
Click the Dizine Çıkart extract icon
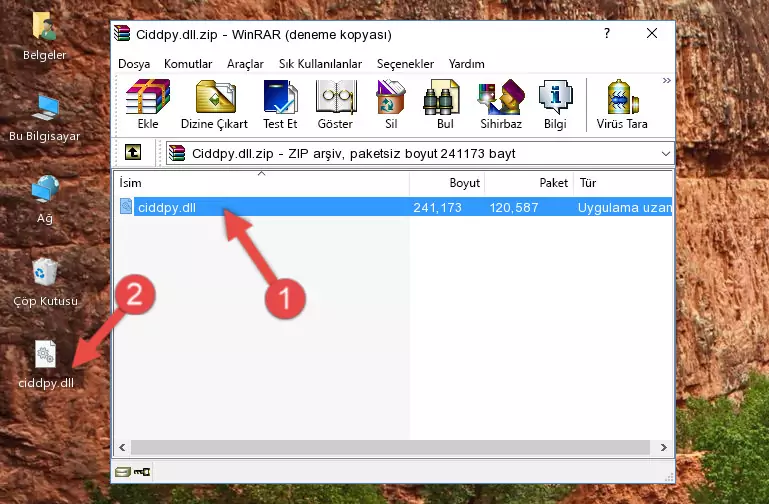tap(214, 104)
